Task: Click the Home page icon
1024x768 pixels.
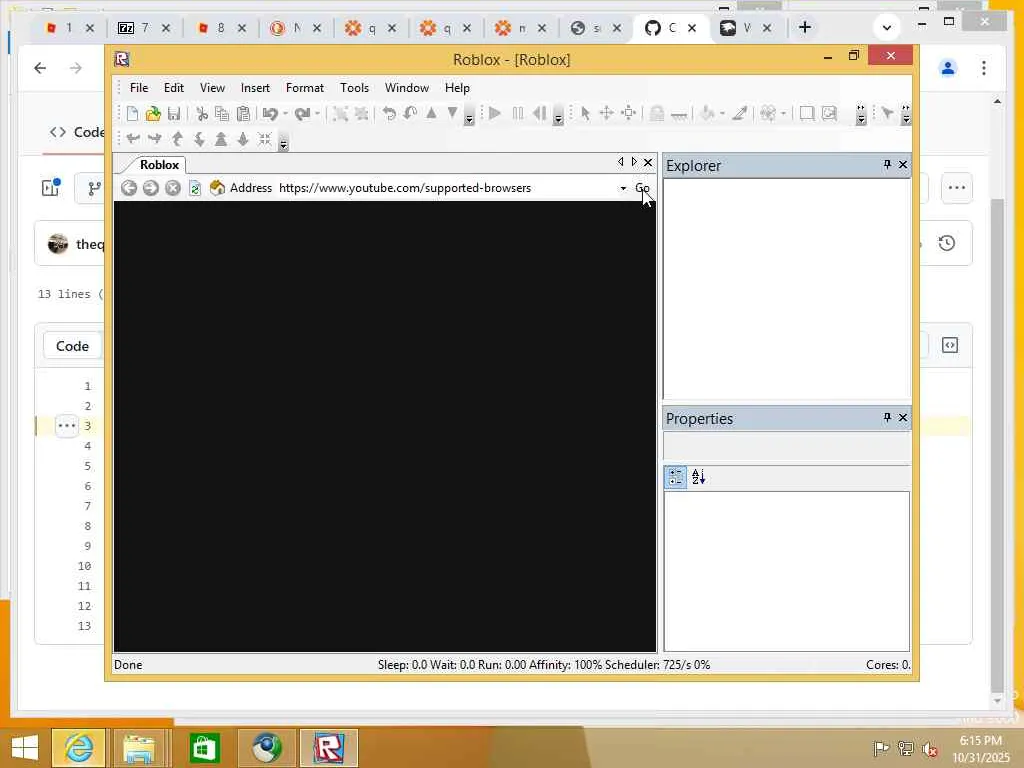Action: click(217, 188)
